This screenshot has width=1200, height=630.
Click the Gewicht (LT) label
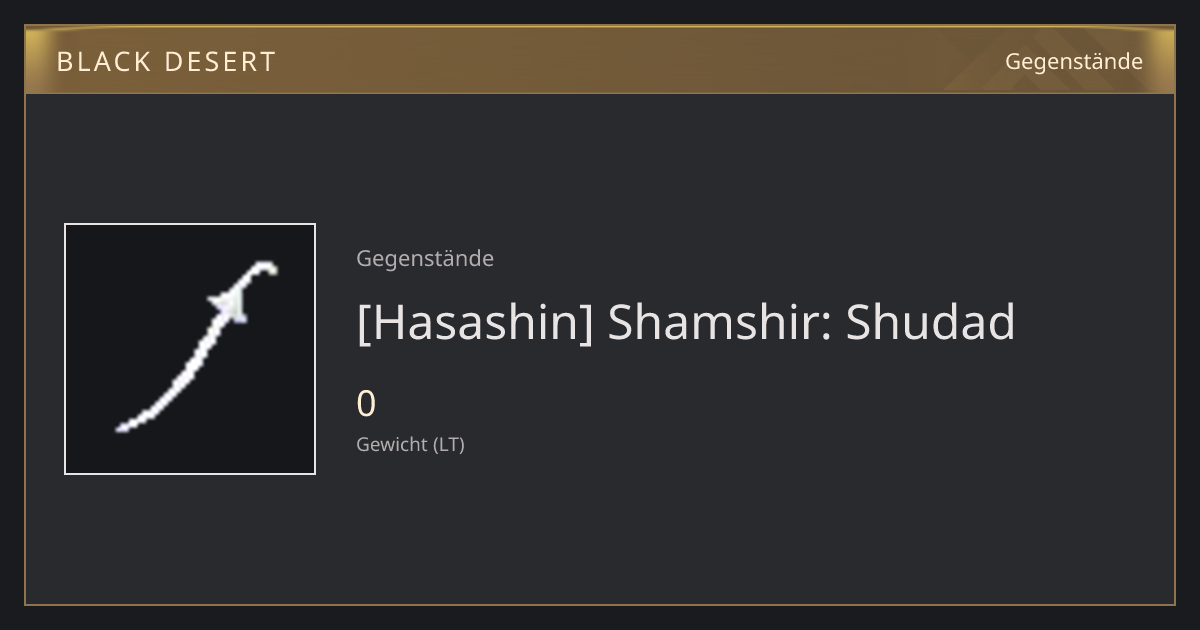coord(410,445)
